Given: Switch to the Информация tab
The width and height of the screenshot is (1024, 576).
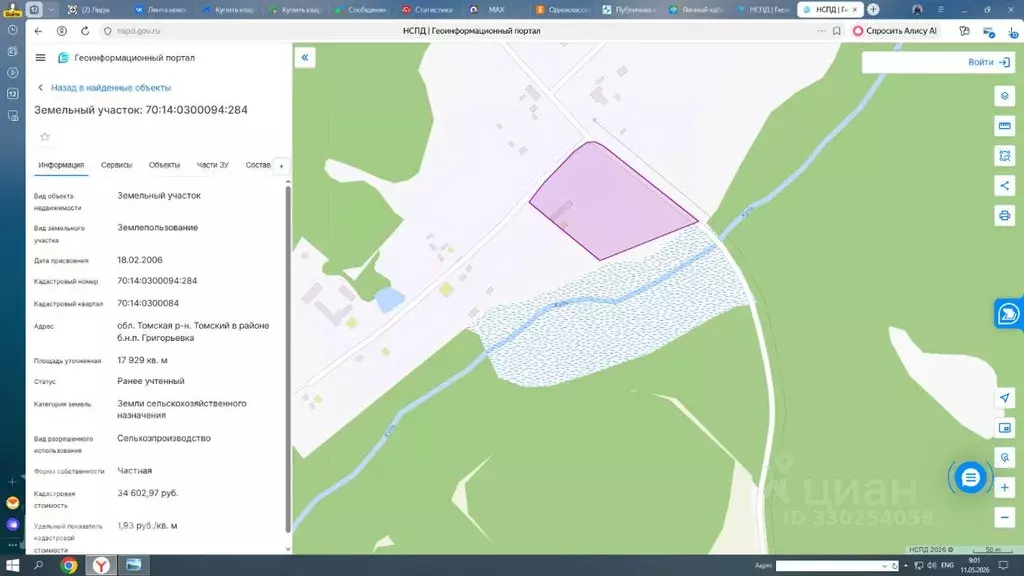Looking at the screenshot, I should (x=61, y=165).
